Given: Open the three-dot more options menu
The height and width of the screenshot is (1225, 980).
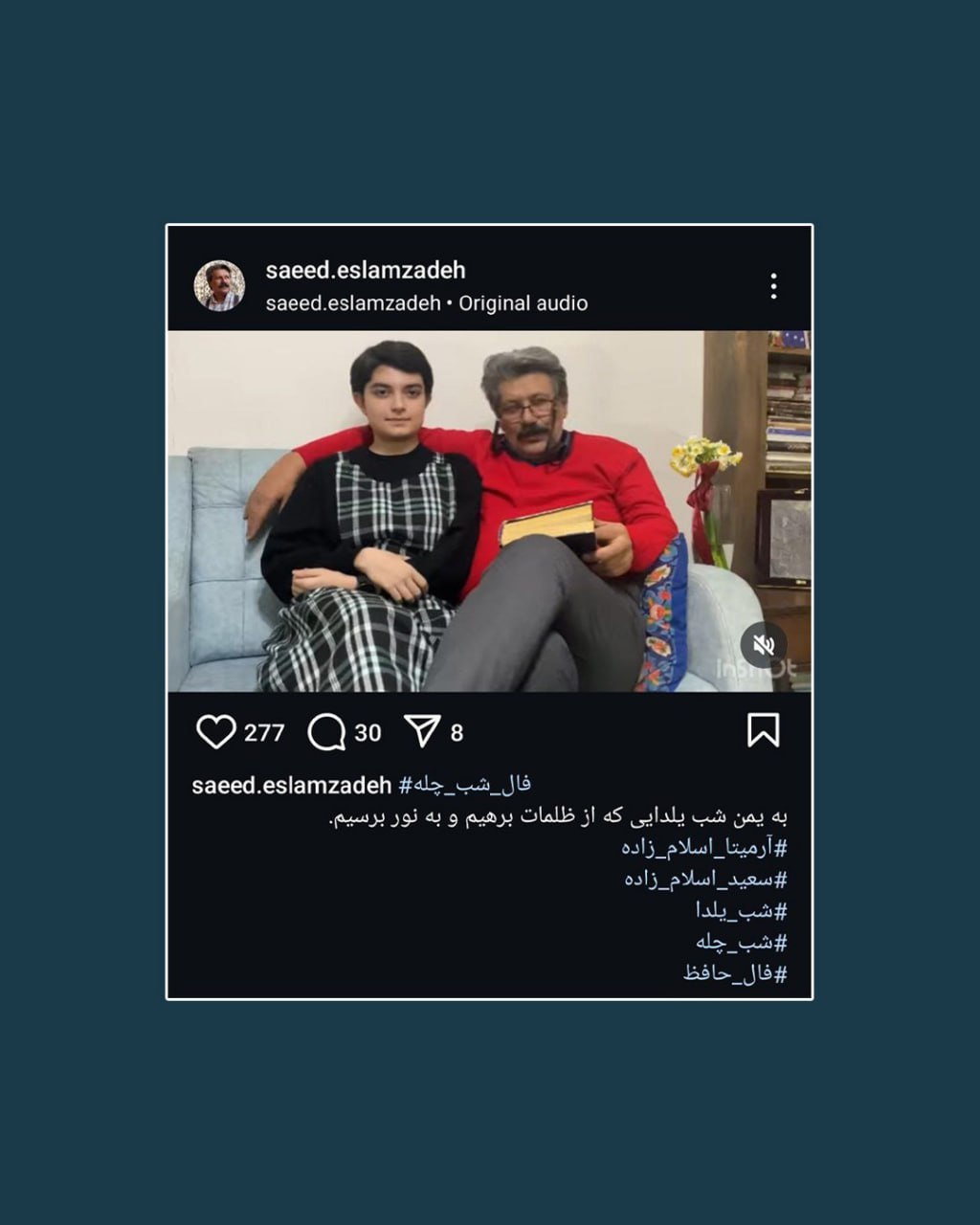Looking at the screenshot, I should pos(773,285).
